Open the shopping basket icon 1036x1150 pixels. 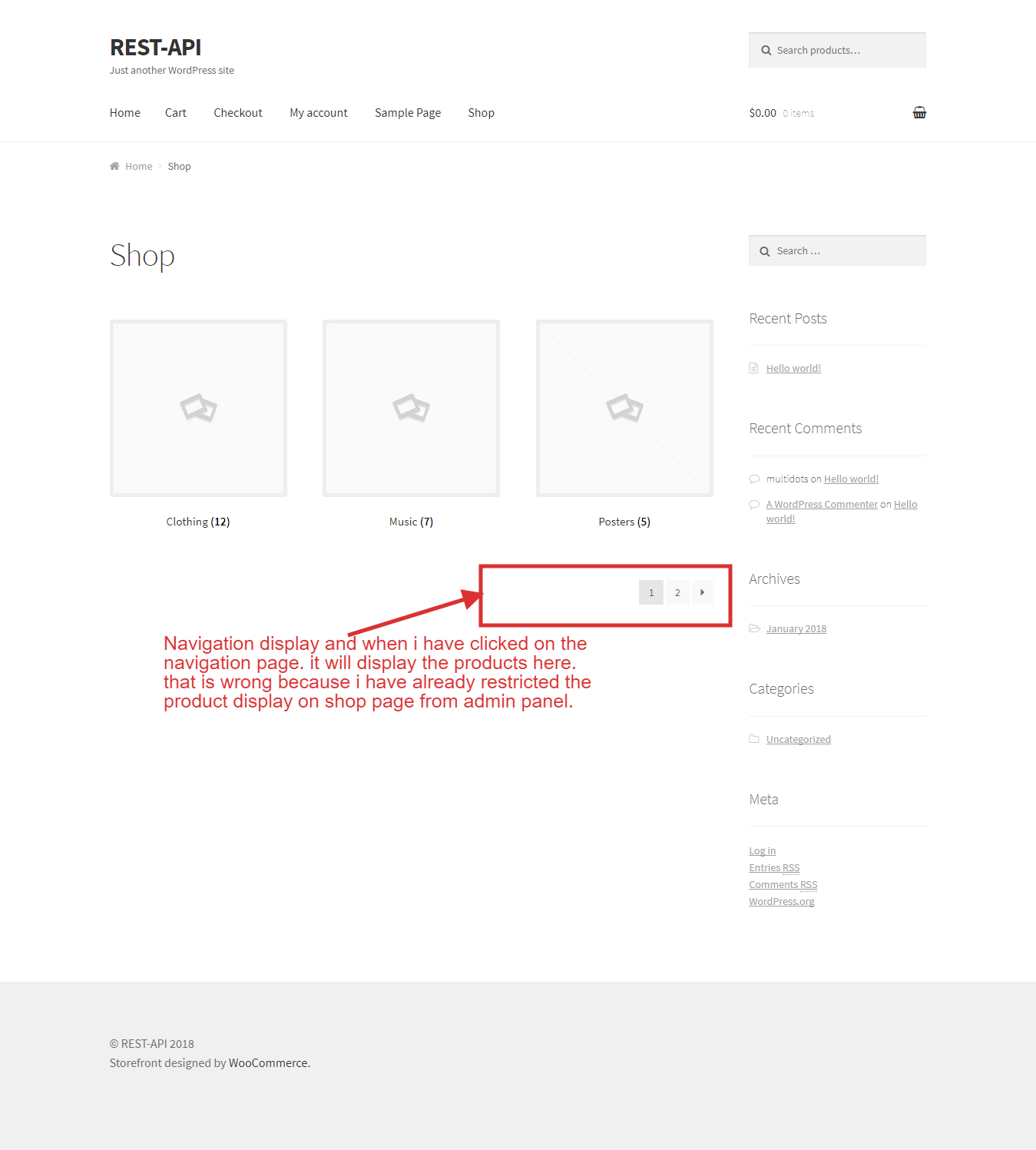click(919, 112)
